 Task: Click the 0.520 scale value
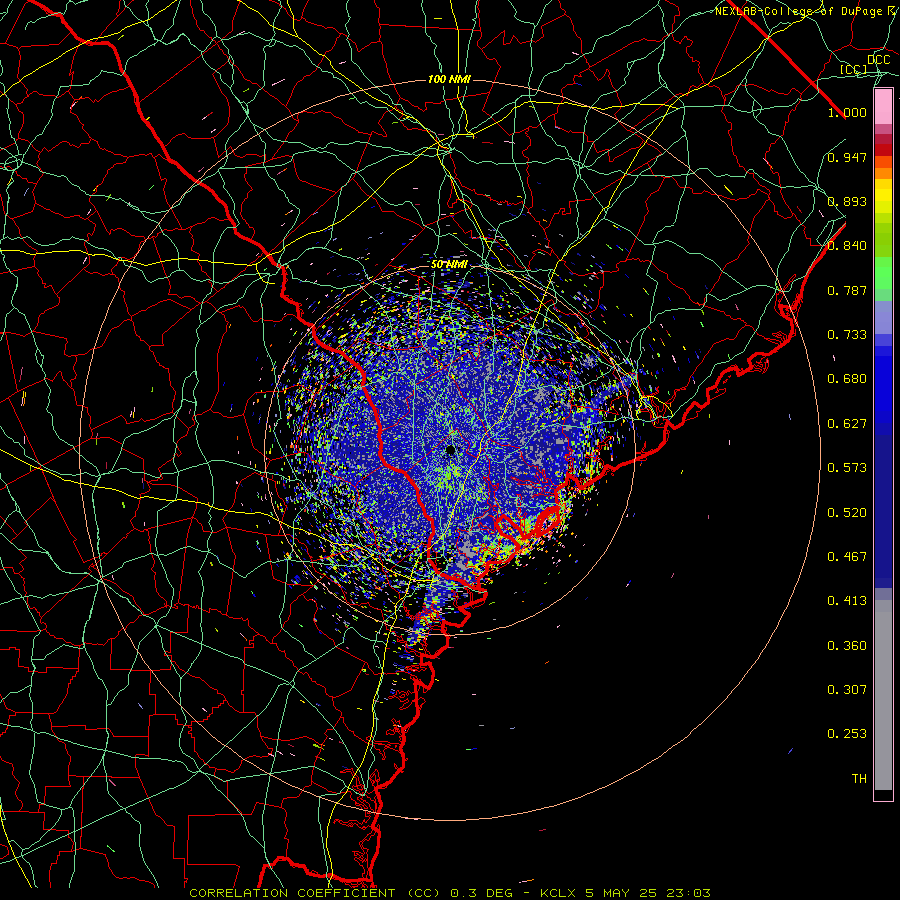(847, 513)
